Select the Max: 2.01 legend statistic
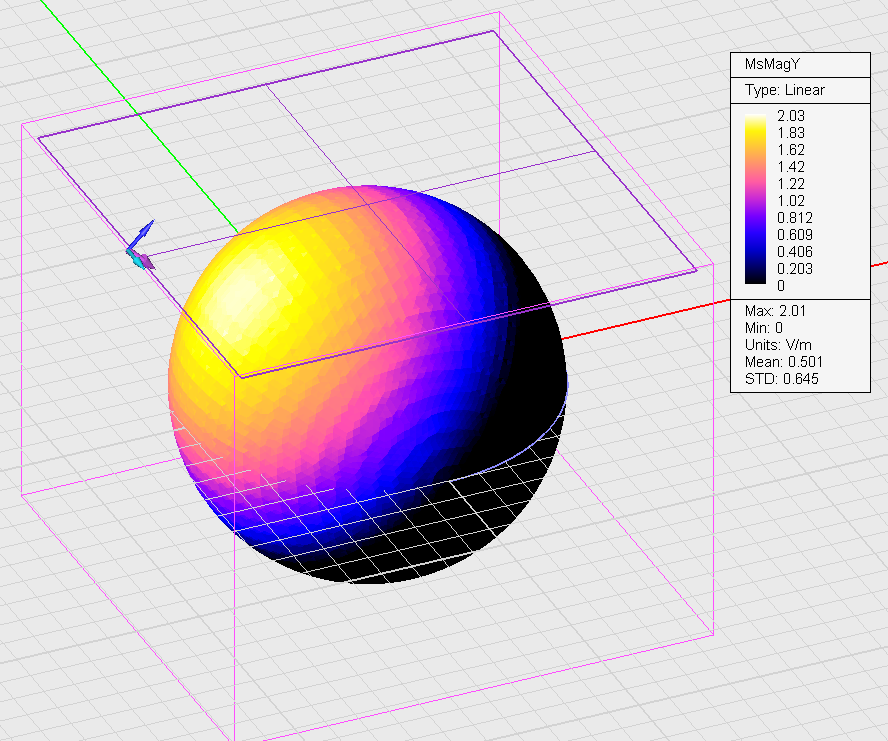 tap(775, 311)
